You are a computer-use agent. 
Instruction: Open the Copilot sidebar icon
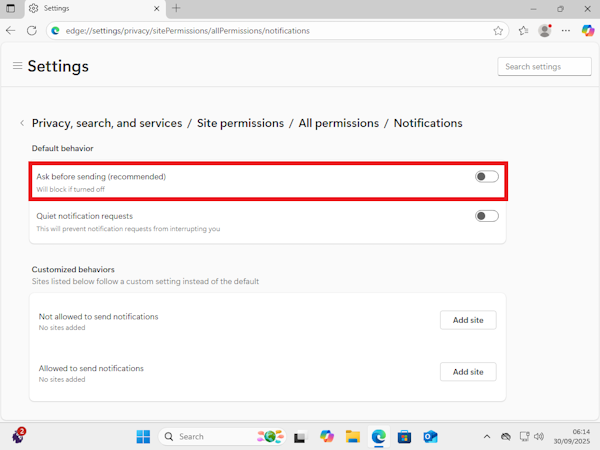pyautogui.click(x=588, y=31)
